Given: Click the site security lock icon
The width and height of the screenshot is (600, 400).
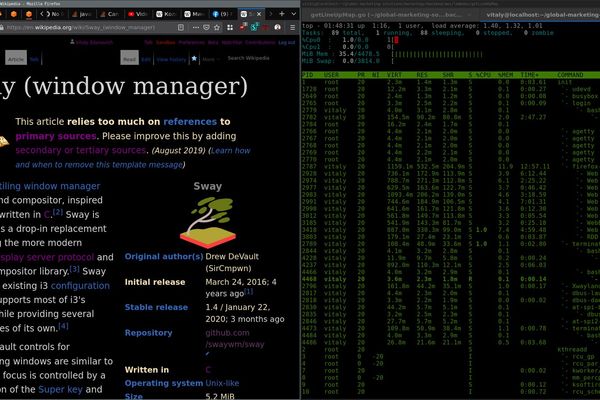Looking at the screenshot, I should 2,28.
